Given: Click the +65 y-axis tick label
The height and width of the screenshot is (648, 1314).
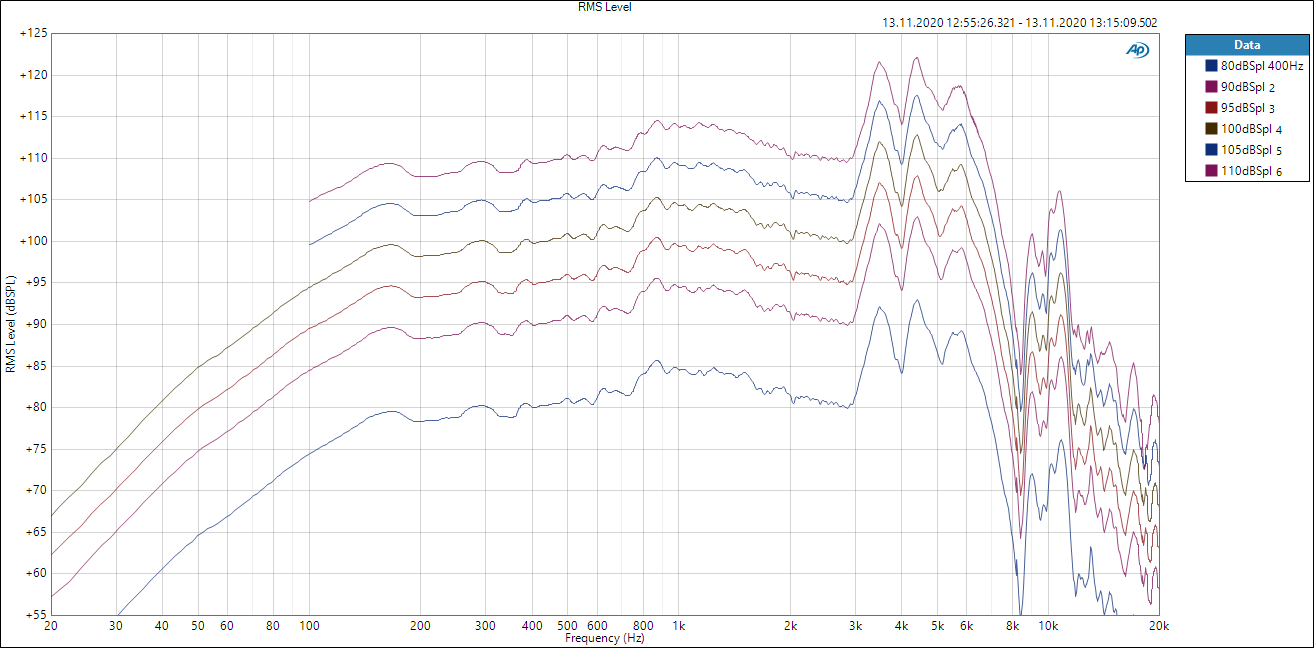Looking at the screenshot, I should click(x=34, y=532).
